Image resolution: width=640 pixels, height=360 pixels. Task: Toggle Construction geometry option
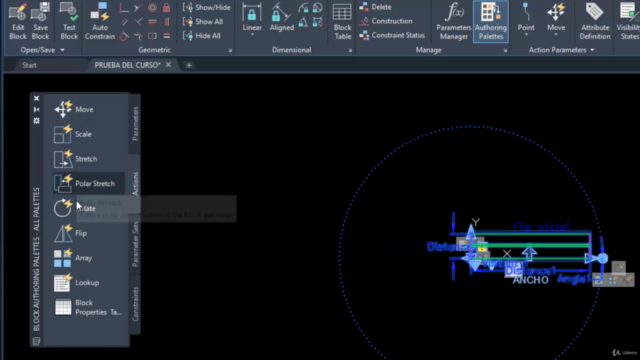[386, 21]
